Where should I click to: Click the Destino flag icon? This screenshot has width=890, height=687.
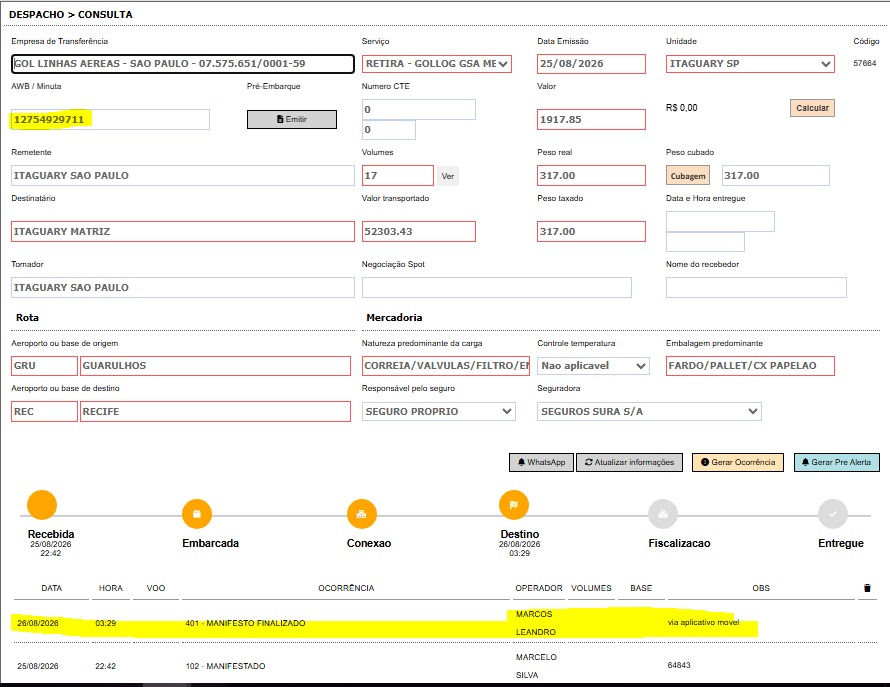(514, 505)
